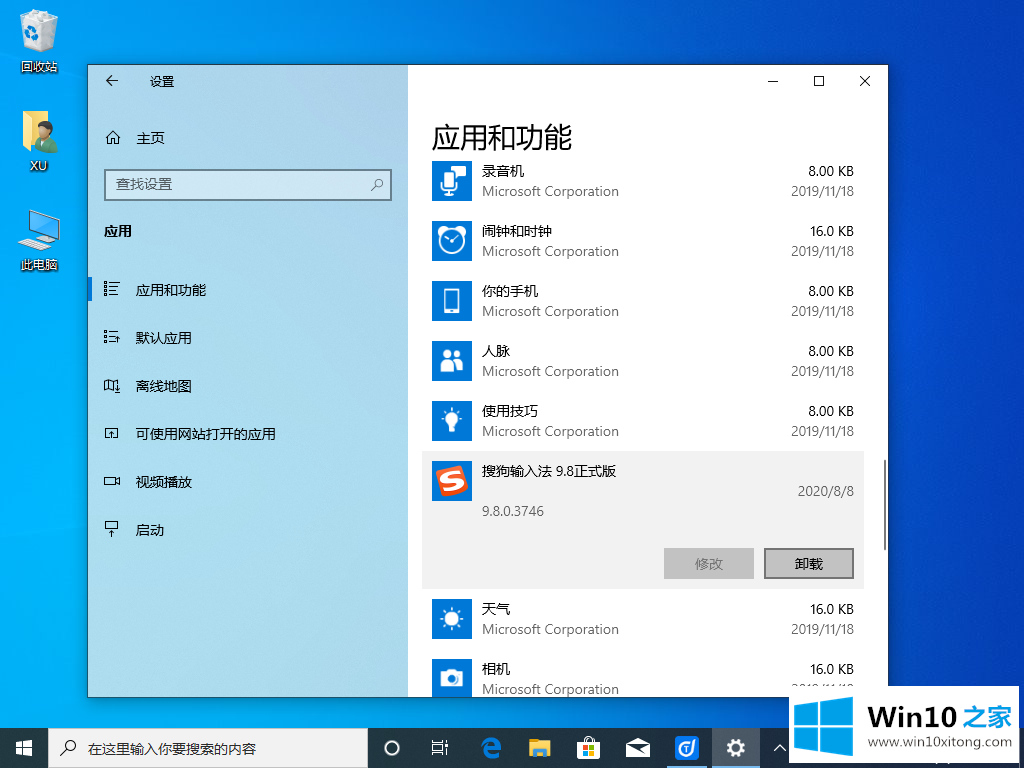
Task: Click the 闹钟和时钟 alarm clock app icon
Action: pos(452,241)
